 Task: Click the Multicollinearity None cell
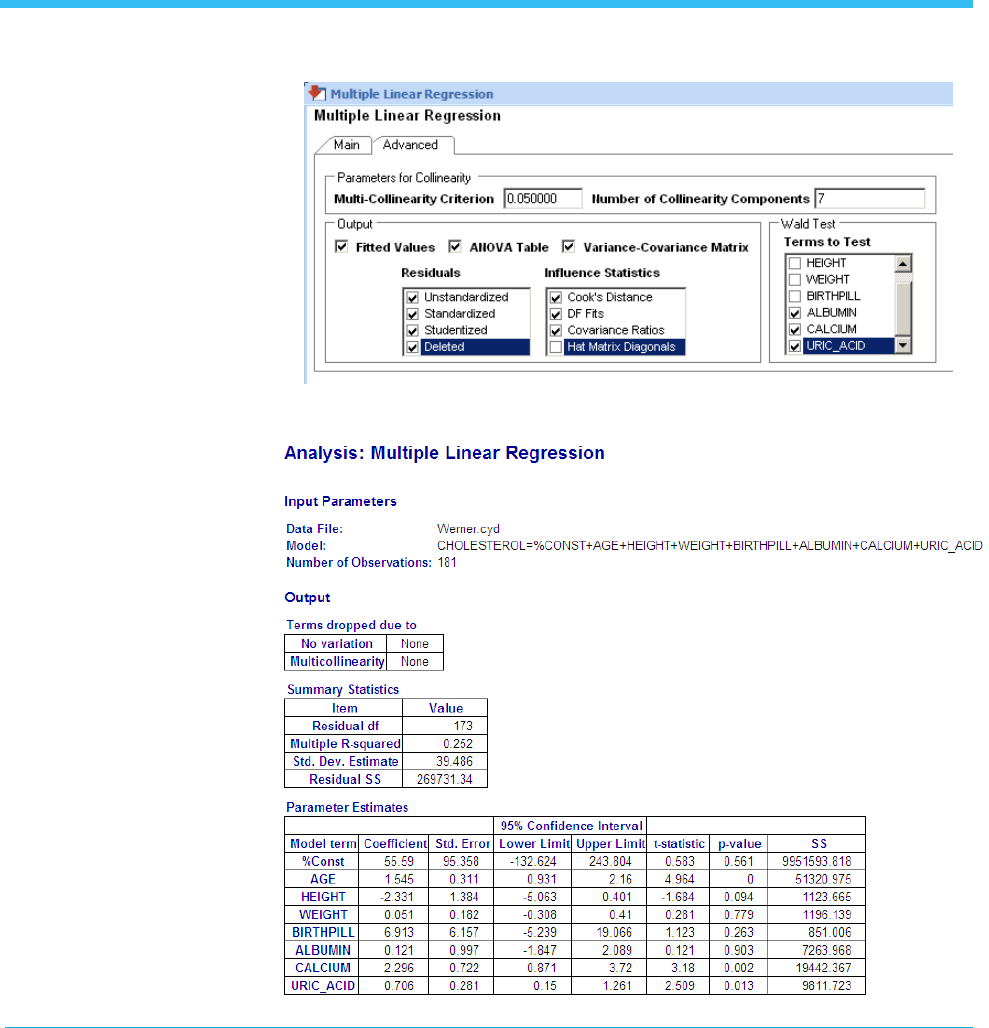pos(415,662)
